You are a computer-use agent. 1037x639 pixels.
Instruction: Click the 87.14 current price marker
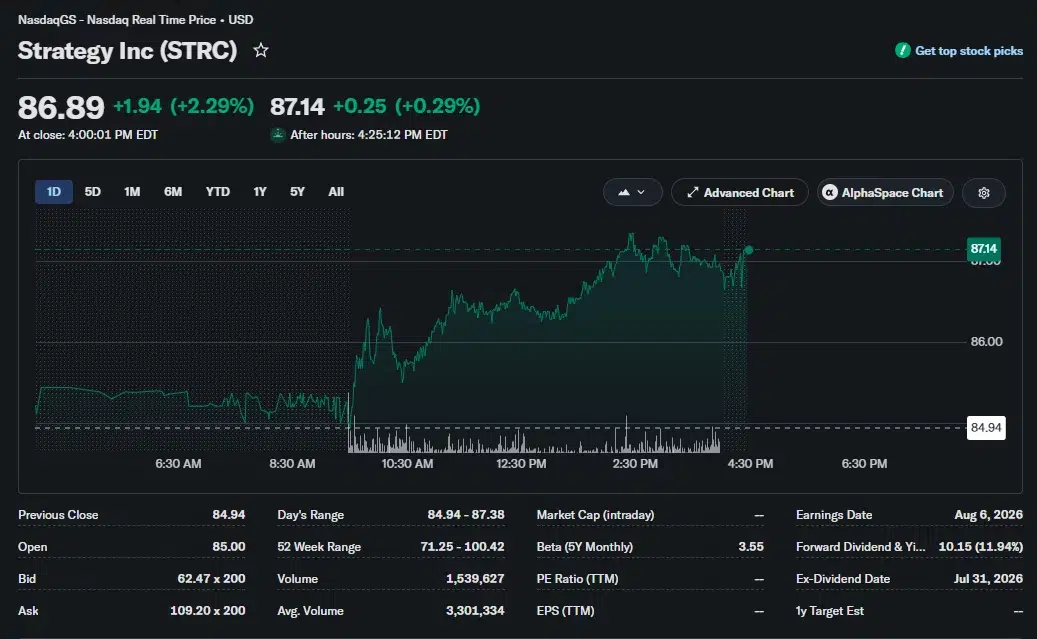coord(983,249)
